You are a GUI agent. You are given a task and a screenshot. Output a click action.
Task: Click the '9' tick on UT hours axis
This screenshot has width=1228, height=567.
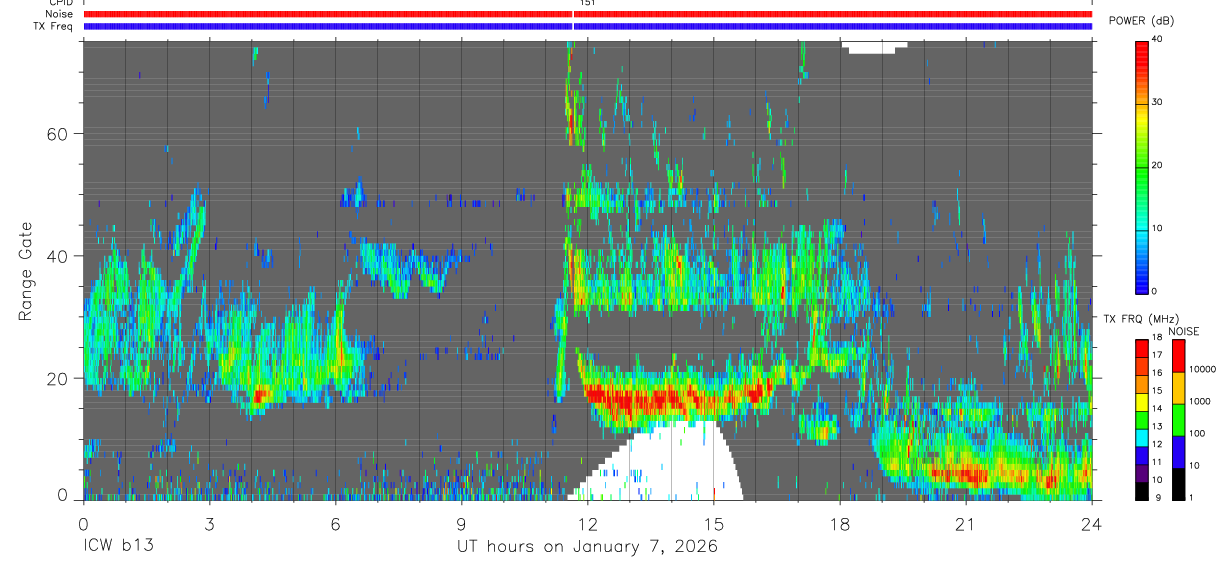pos(462,524)
